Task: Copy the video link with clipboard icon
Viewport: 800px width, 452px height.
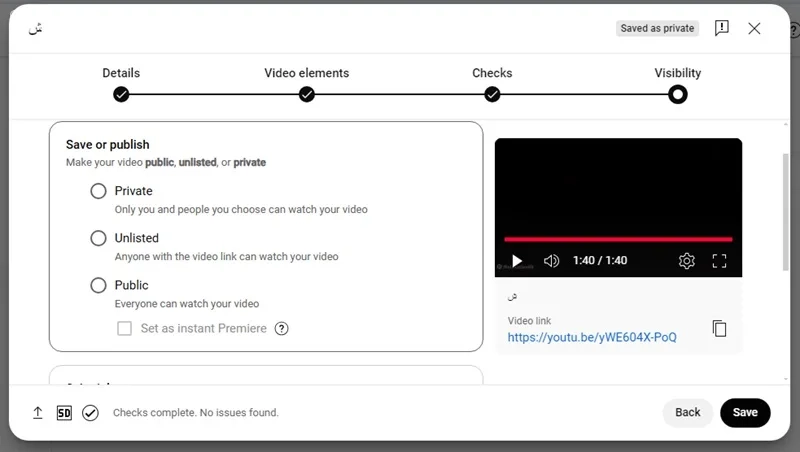Action: tap(719, 329)
